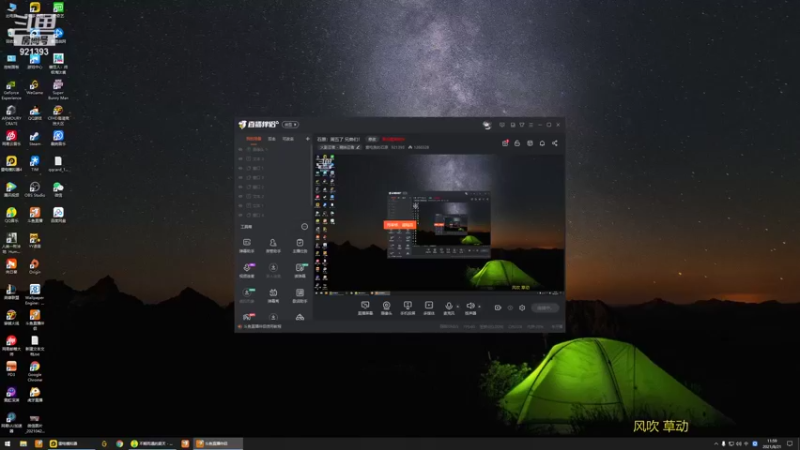Click the live preview screen area
This screenshot has height=450, width=800.
pos(439,223)
